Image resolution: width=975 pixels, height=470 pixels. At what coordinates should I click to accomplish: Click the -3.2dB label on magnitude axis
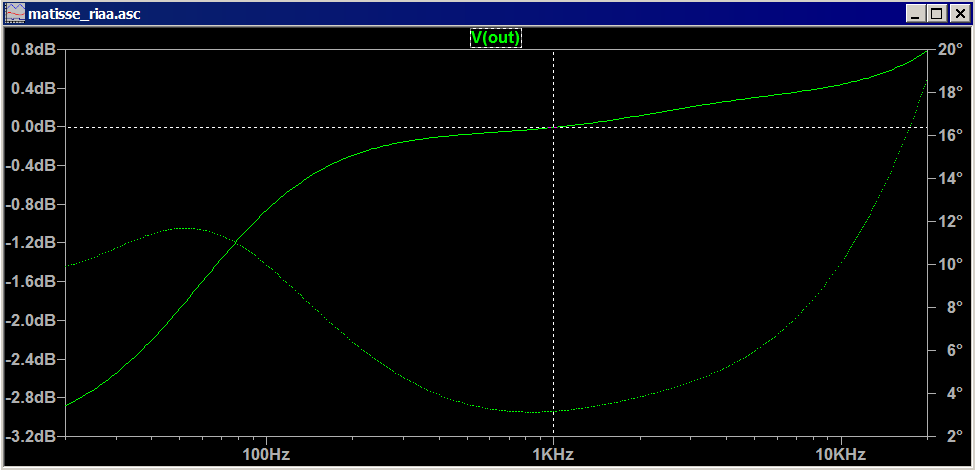point(30,437)
